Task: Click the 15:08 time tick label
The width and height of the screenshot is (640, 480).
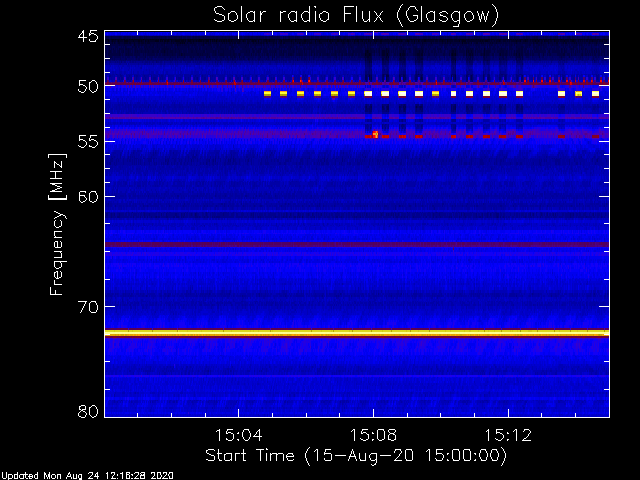Action: click(373, 435)
